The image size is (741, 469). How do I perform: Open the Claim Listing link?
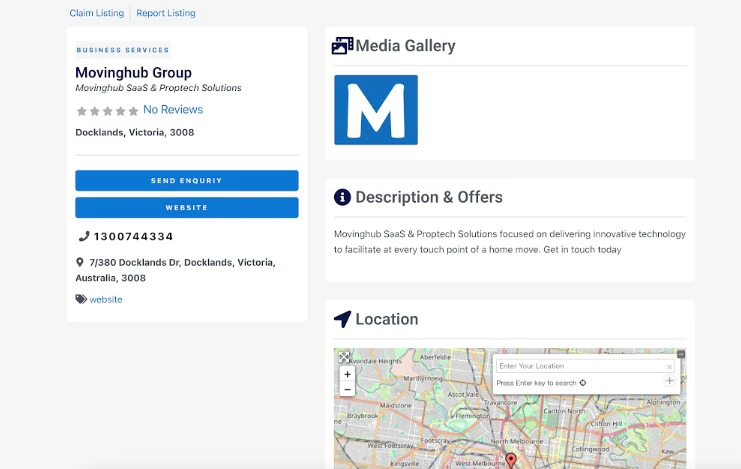96,13
